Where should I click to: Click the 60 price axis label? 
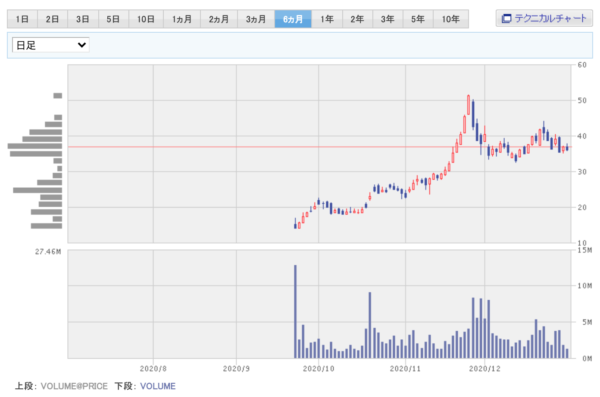pos(582,65)
